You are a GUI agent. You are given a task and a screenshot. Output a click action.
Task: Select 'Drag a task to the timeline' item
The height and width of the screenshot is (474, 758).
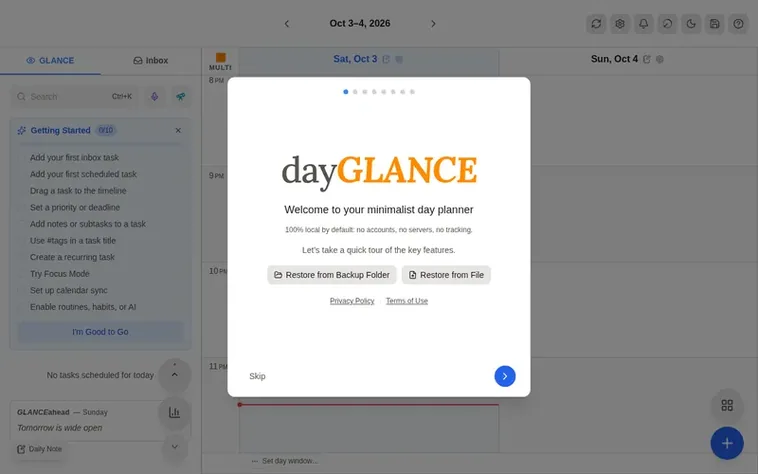click(78, 191)
